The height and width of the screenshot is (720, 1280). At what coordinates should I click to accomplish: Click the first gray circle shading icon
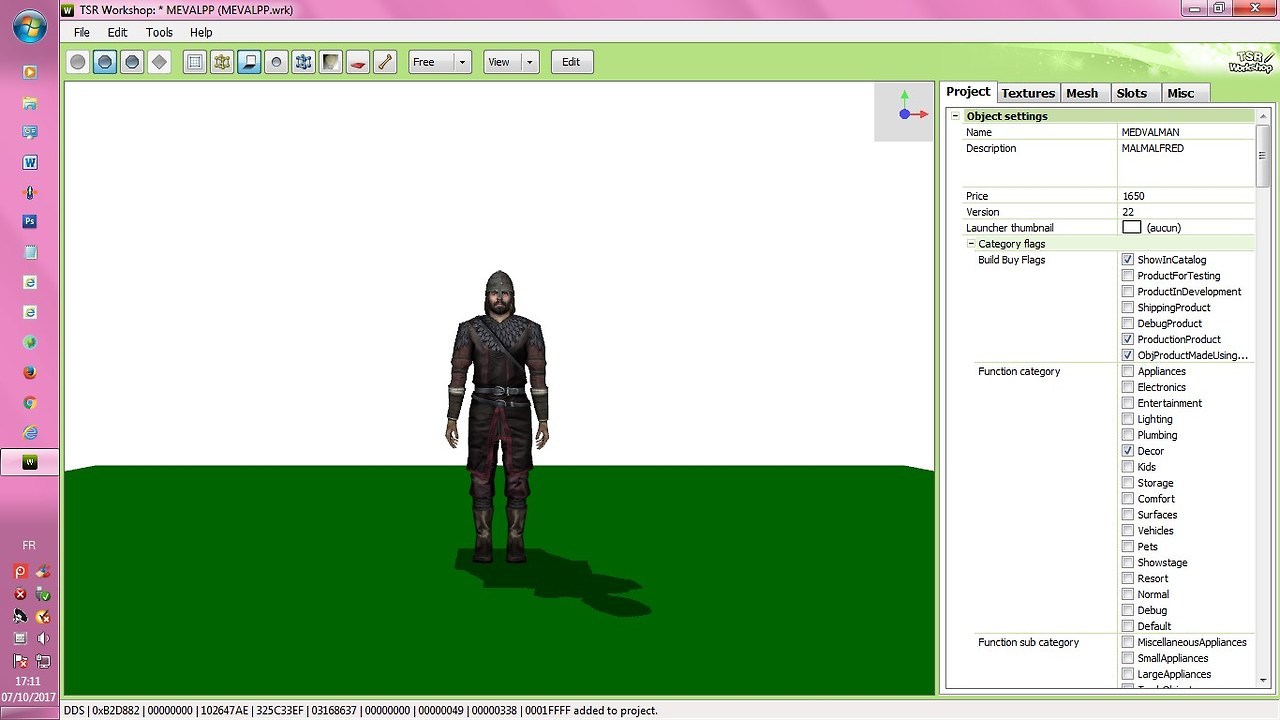(78, 62)
